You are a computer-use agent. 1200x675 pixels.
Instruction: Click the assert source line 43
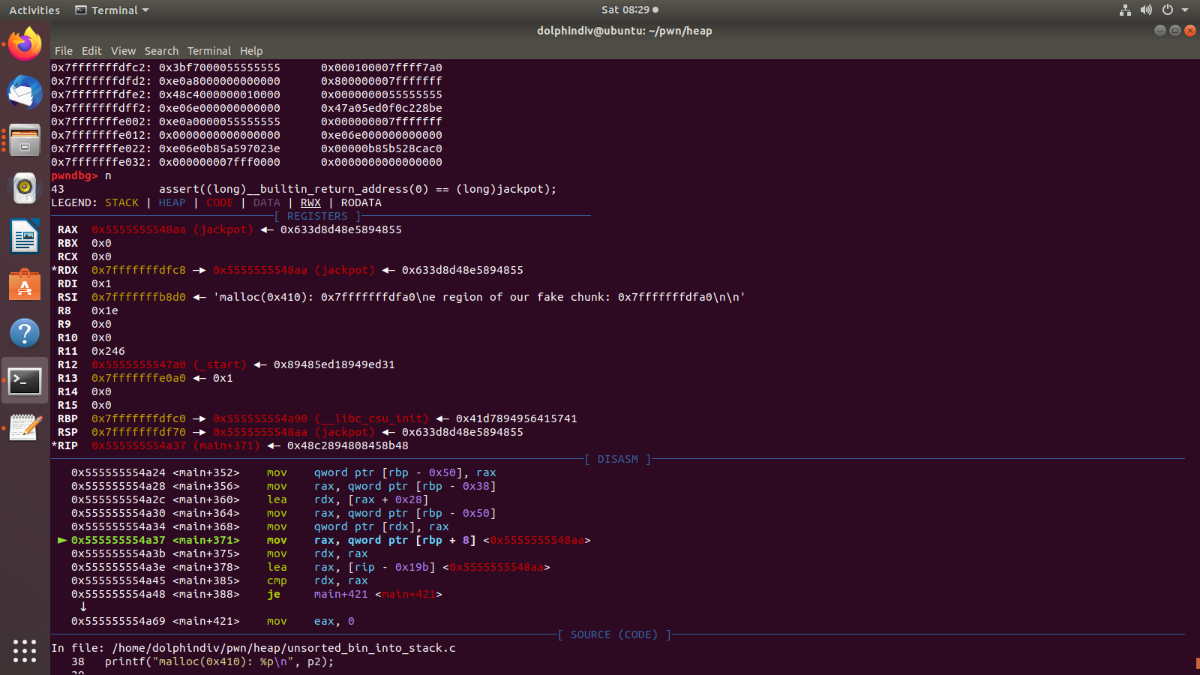pos(304,189)
